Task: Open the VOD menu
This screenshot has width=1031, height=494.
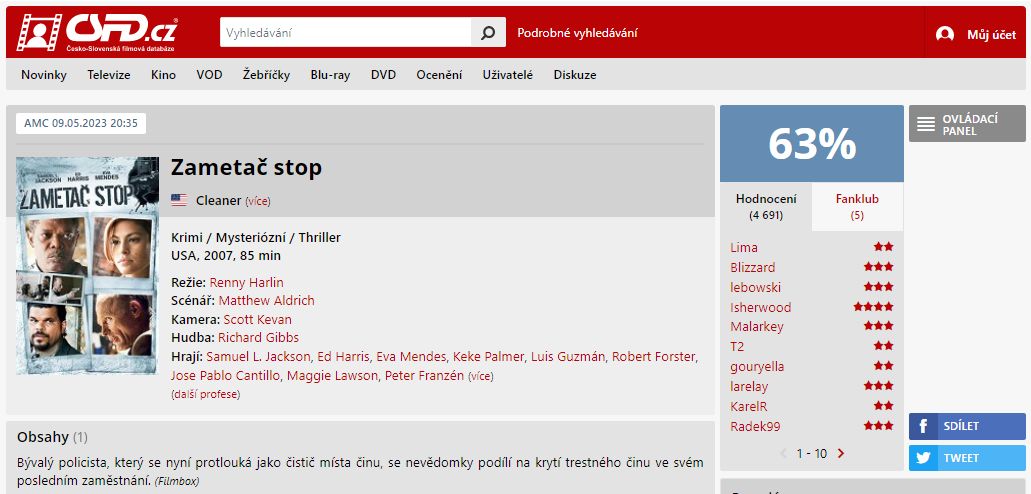Action: (209, 75)
